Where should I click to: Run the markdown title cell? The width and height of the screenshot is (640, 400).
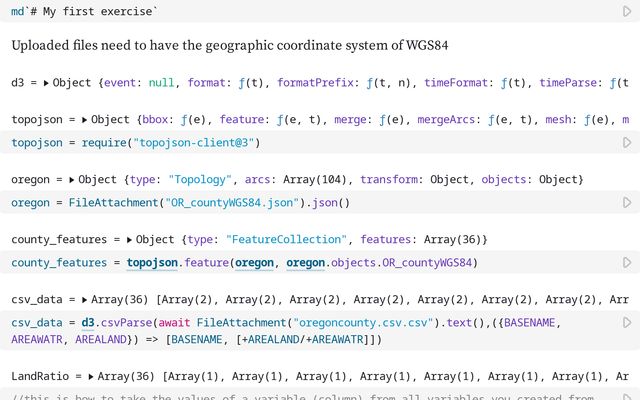tap(626, 11)
